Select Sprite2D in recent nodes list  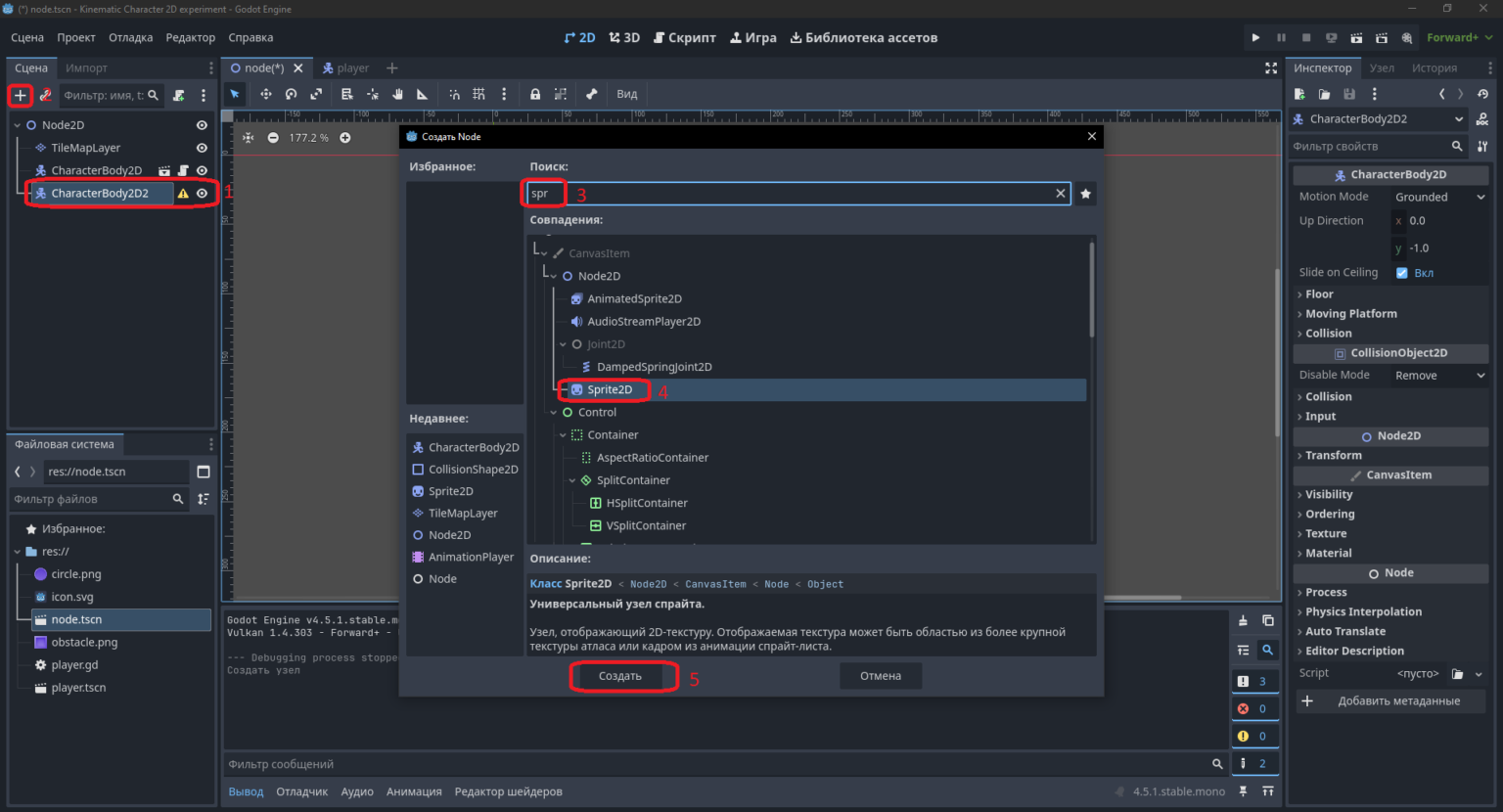click(450, 491)
